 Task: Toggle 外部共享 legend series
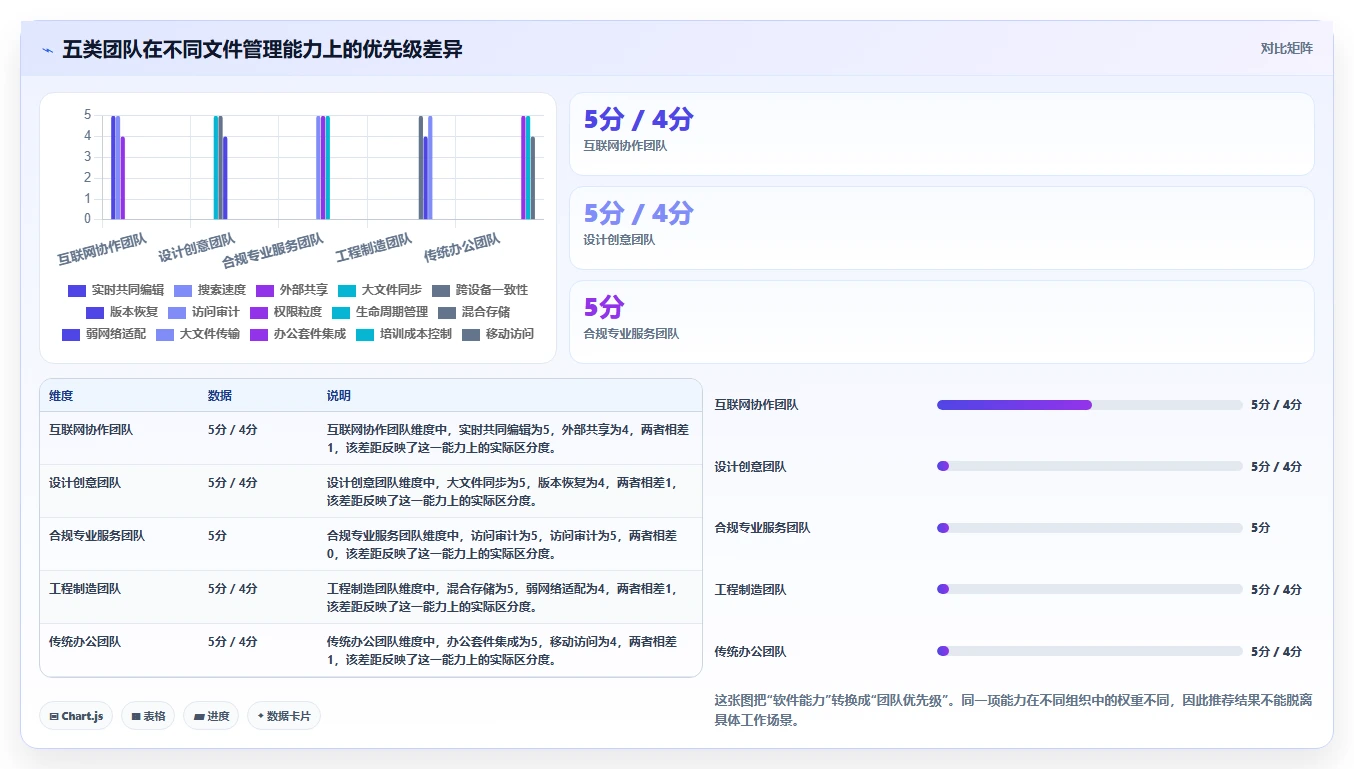(292, 290)
